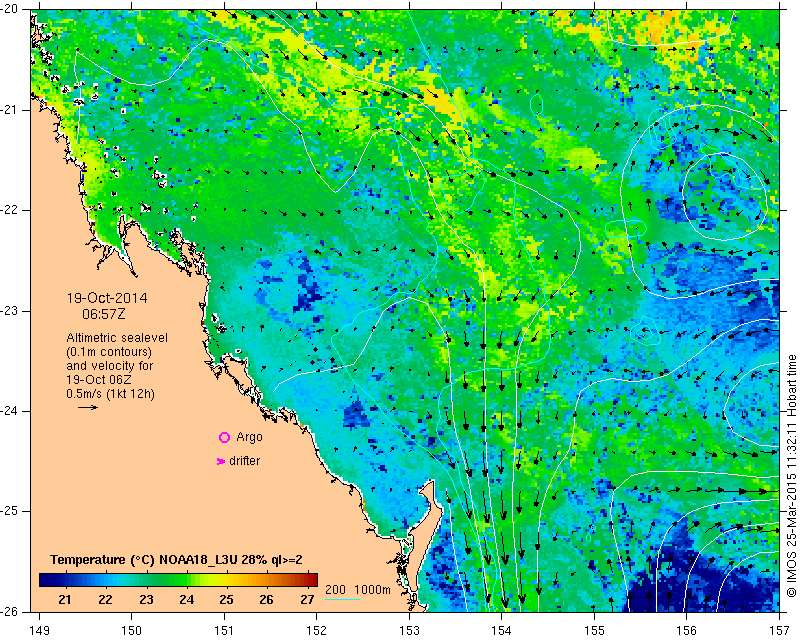Click the dark blue end of color bar
Image resolution: width=800 pixels, height=640 pixels.
click(x=46, y=580)
